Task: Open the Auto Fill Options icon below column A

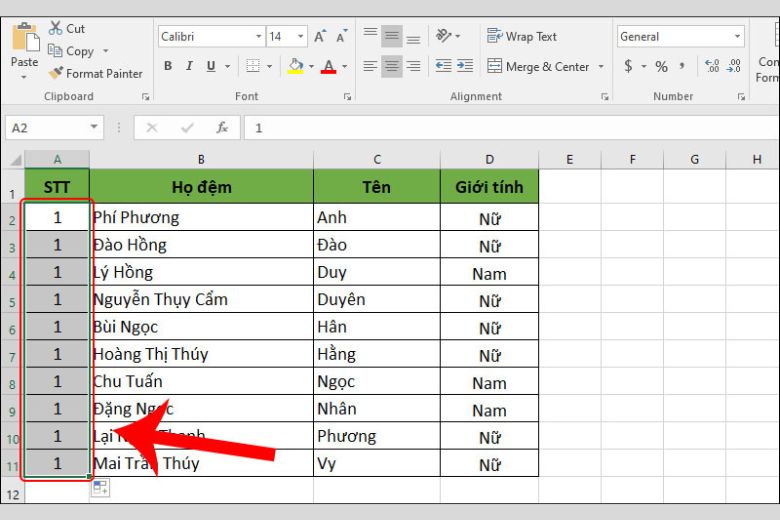Action: click(x=100, y=487)
